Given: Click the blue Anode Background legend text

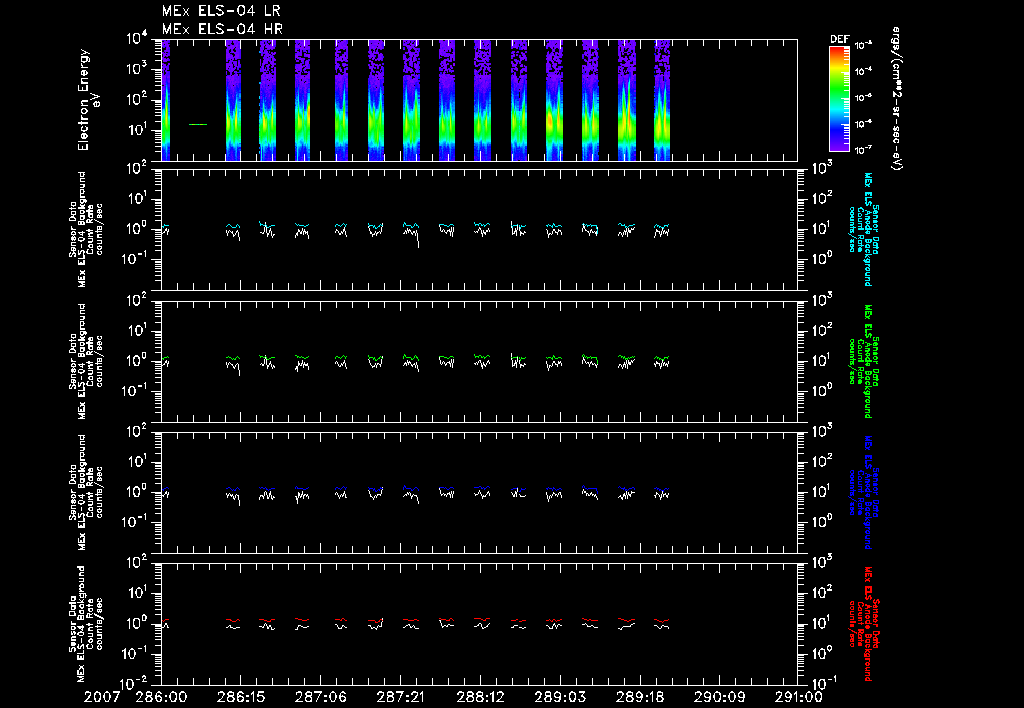Looking at the screenshot, I should [x=863, y=492].
